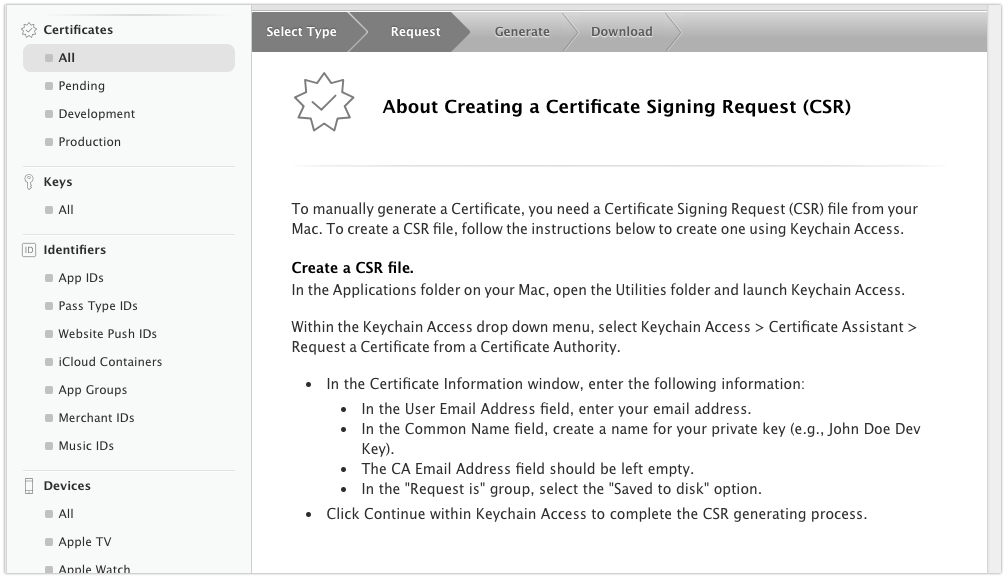This screenshot has width=1006, height=578.
Task: Open Apple TV devices
Action: click(x=85, y=542)
